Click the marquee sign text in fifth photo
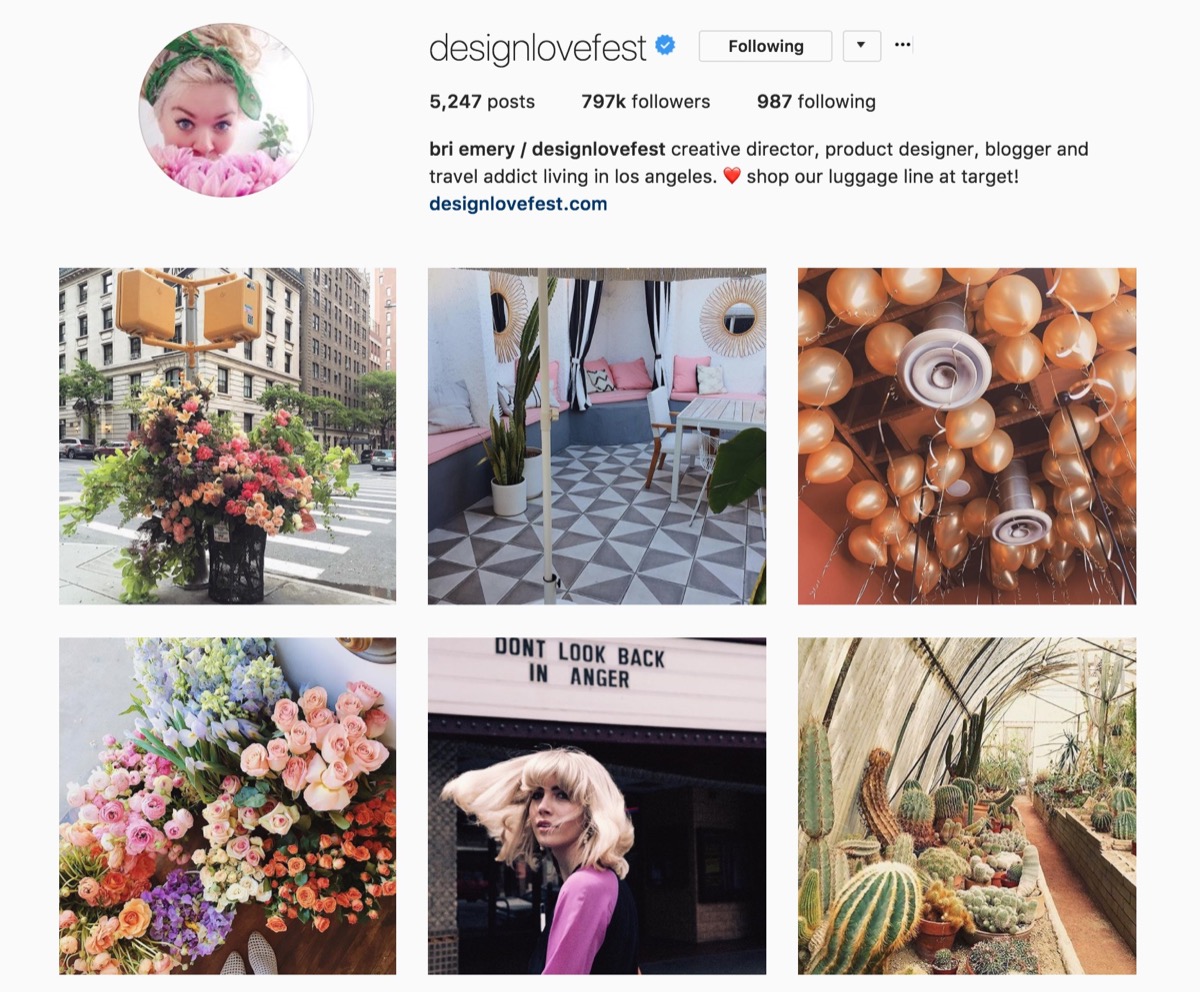1200x992 pixels. [x=580, y=663]
